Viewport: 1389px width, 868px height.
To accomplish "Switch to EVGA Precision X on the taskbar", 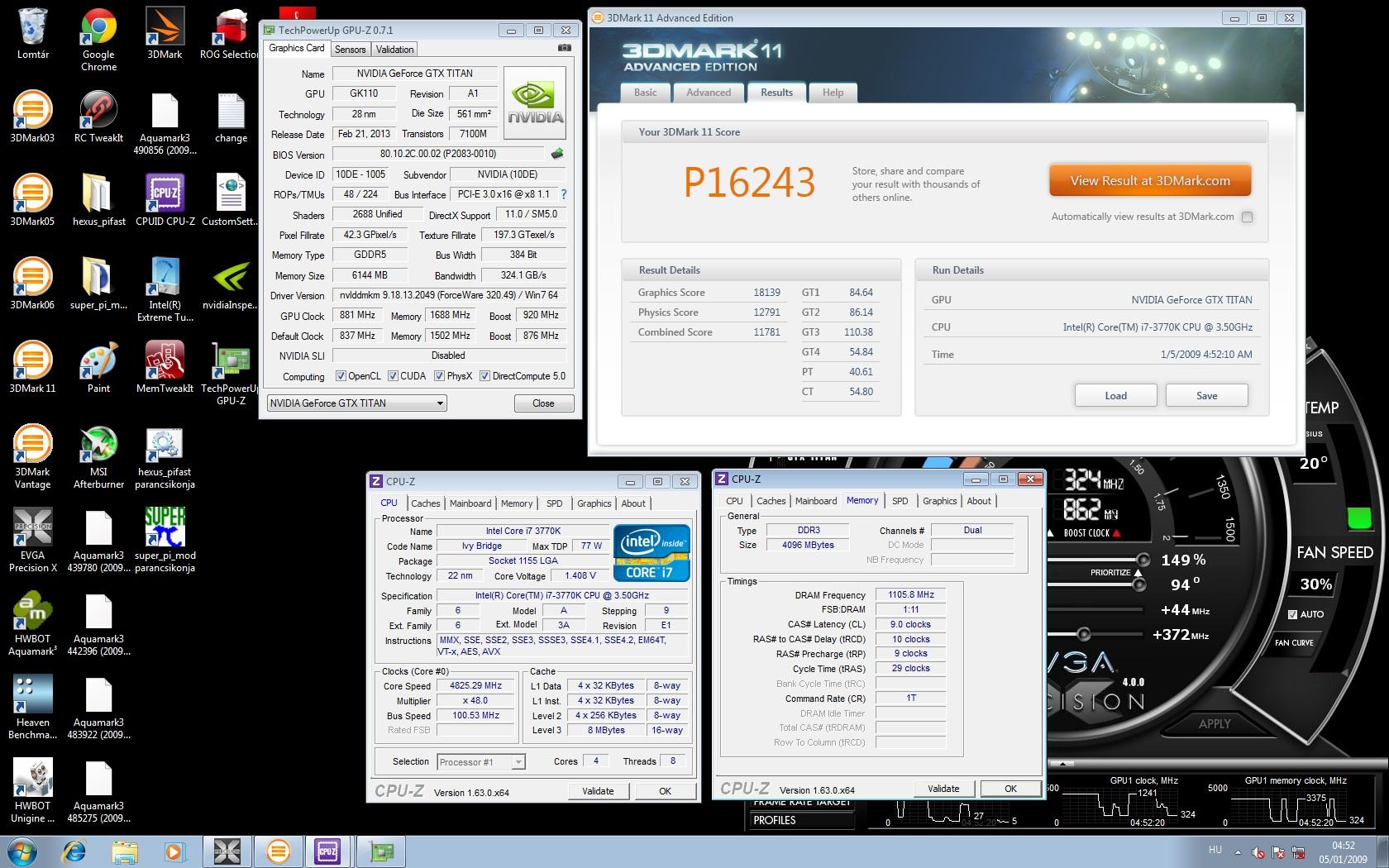I will tap(227, 851).
